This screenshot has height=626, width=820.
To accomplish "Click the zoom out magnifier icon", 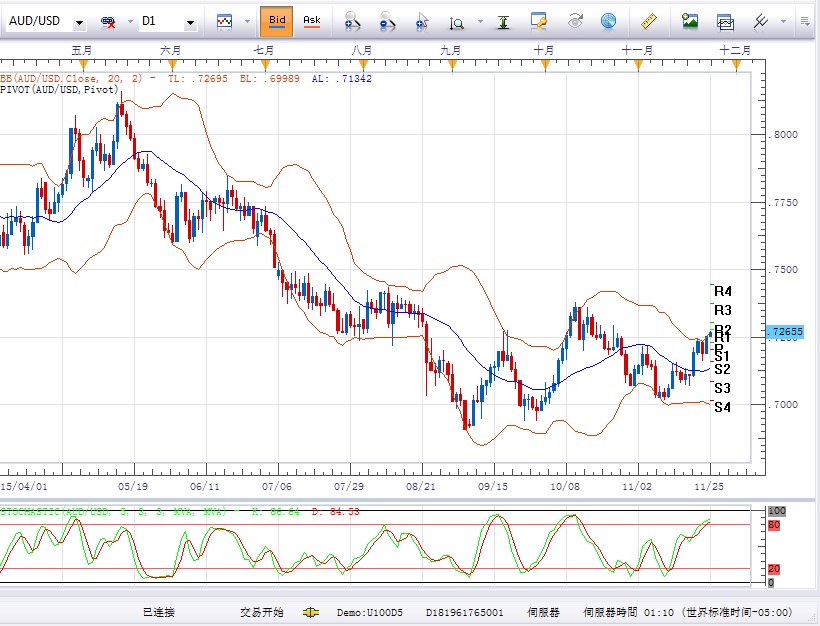I will coord(387,20).
